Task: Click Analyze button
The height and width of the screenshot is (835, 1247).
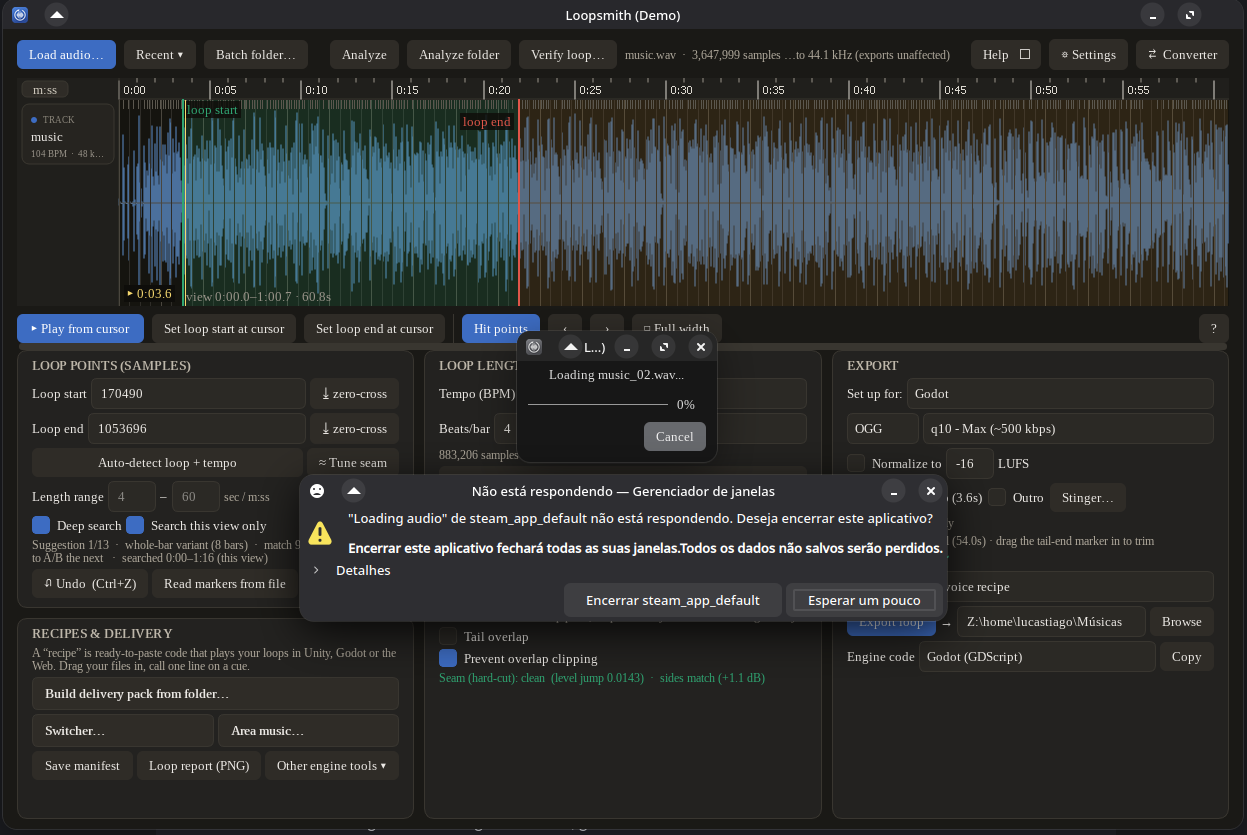Action: pos(364,55)
